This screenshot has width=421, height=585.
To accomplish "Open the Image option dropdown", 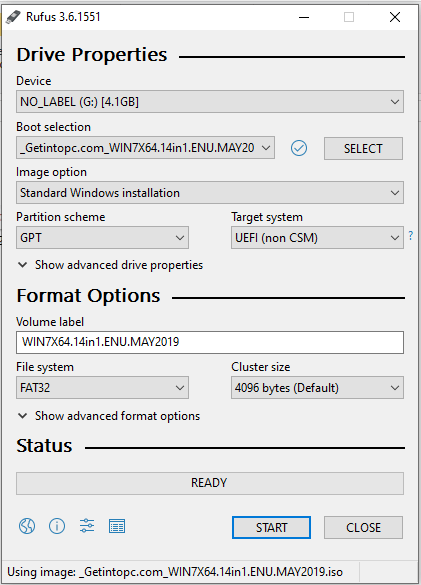I will tap(210, 193).
